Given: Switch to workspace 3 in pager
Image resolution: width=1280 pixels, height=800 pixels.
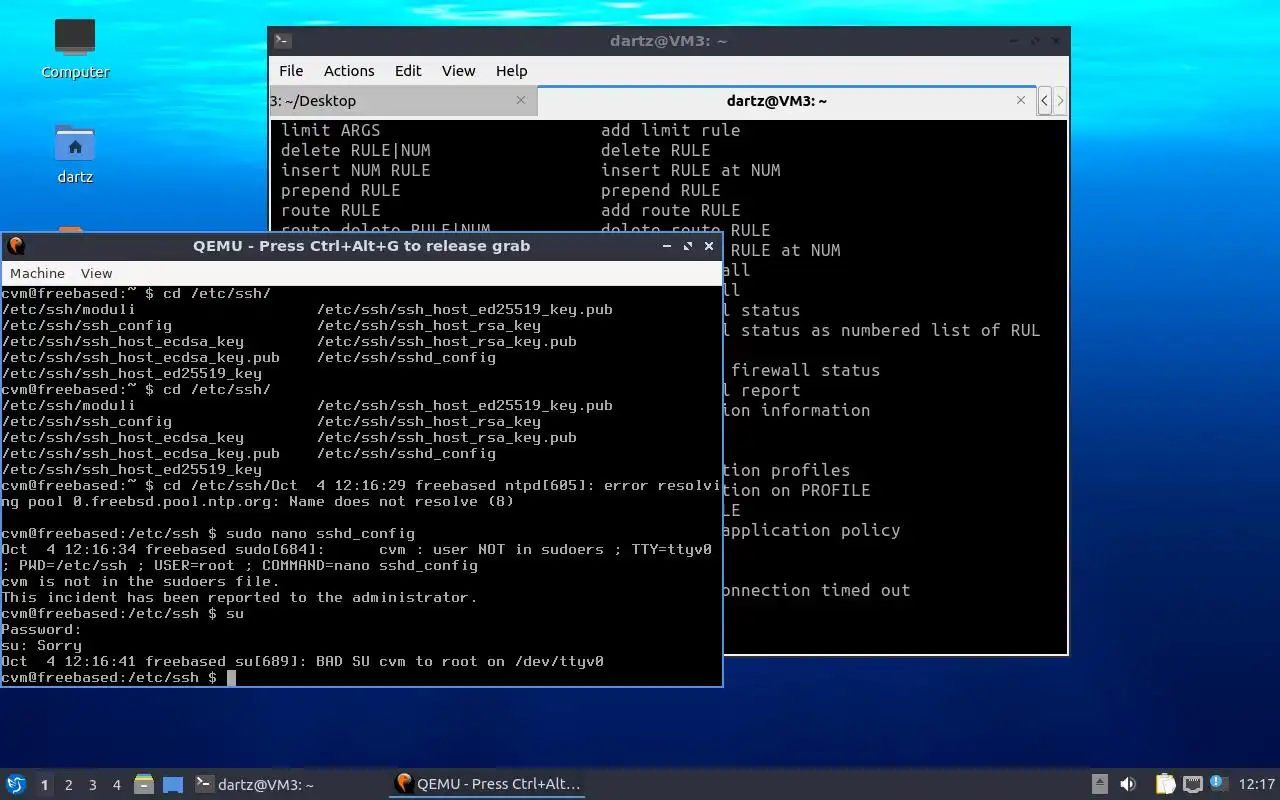Looking at the screenshot, I should tap(92, 785).
